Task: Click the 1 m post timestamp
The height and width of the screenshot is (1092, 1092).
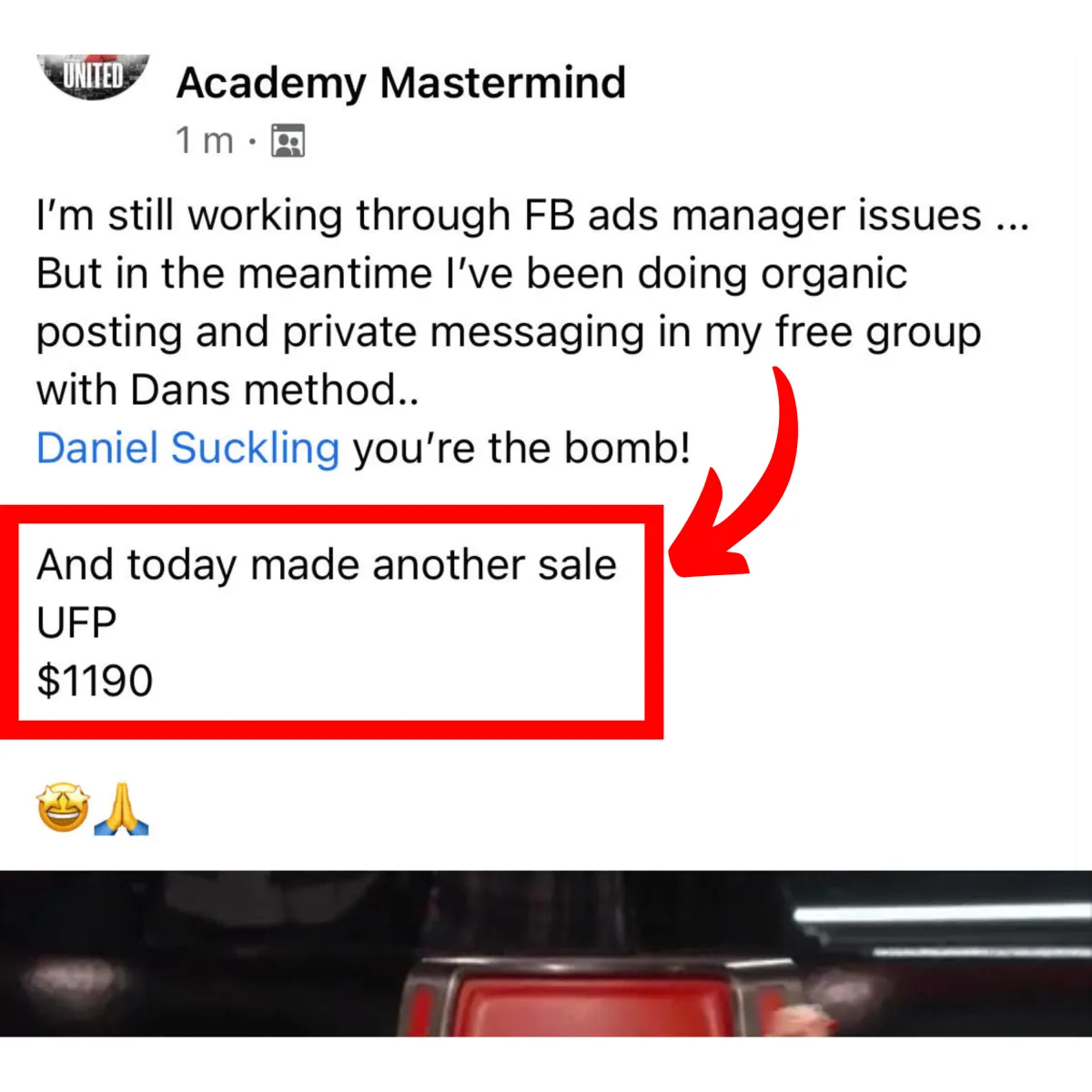Action: 204,141
